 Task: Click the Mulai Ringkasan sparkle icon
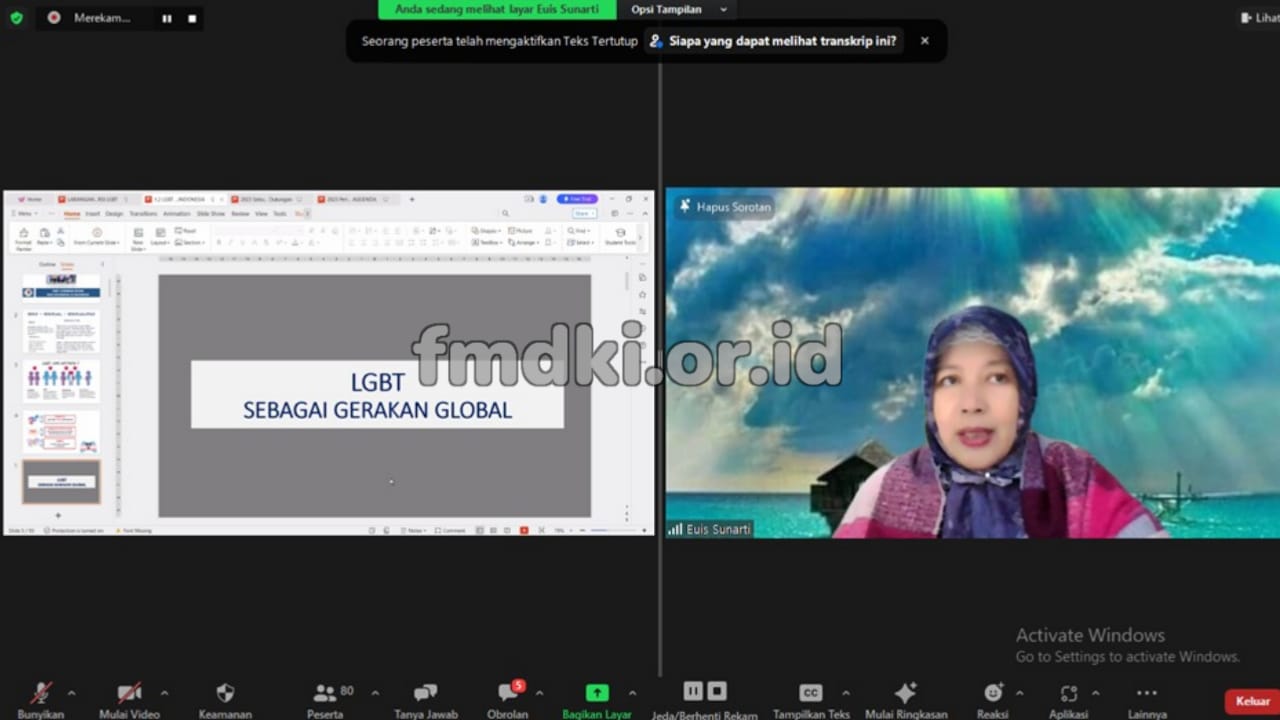[x=905, y=693]
